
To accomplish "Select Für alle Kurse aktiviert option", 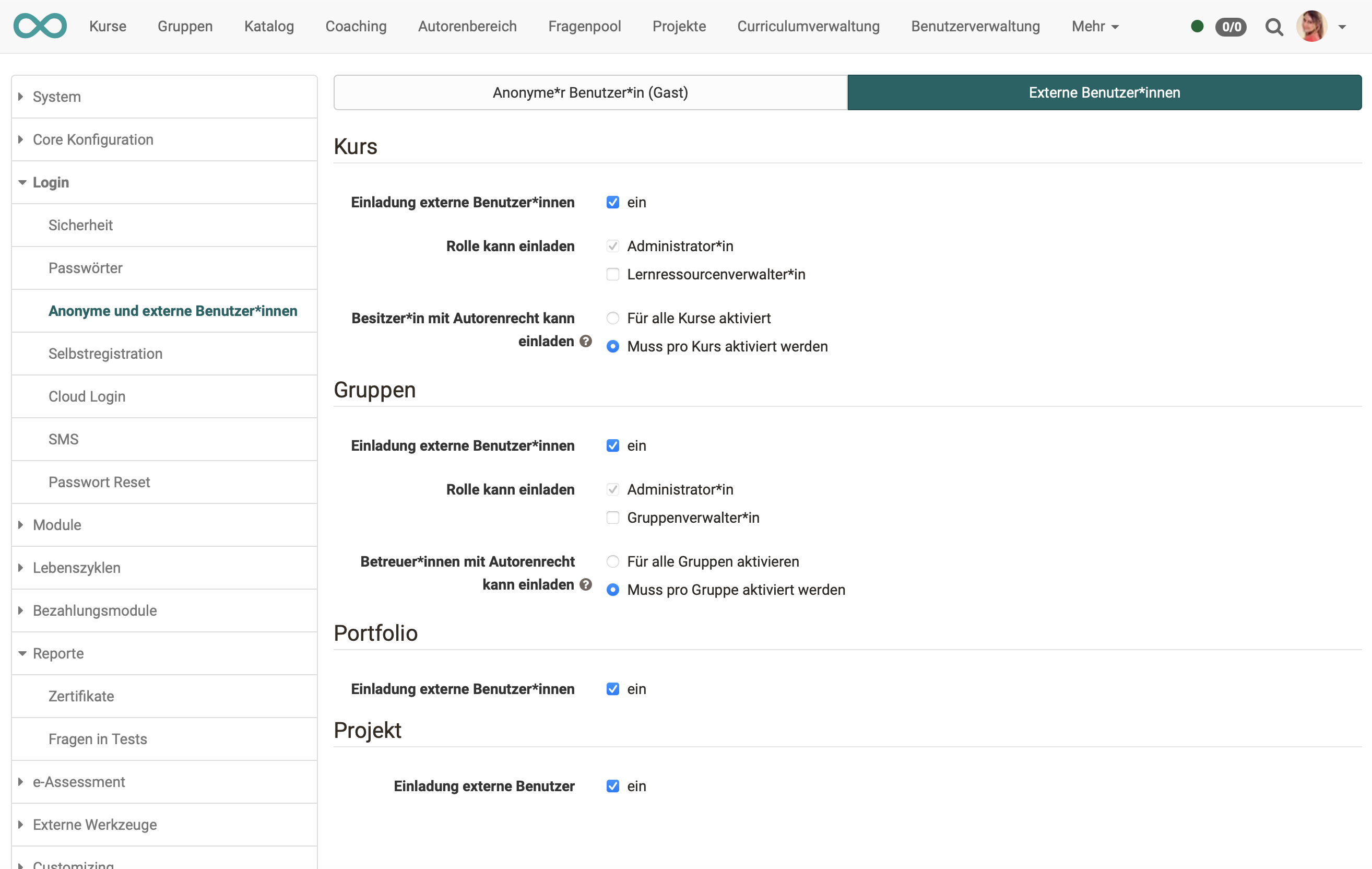I will (612, 318).
